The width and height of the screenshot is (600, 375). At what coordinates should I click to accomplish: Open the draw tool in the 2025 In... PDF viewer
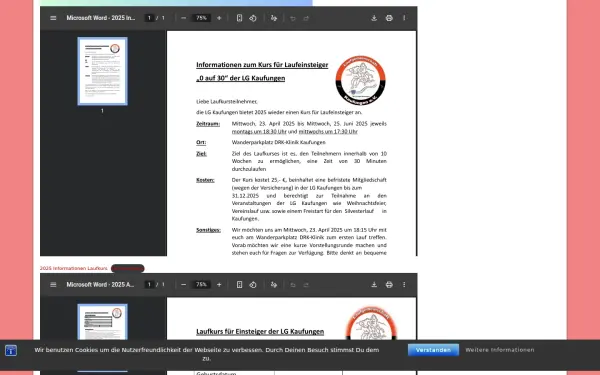pyautogui.click(x=274, y=18)
